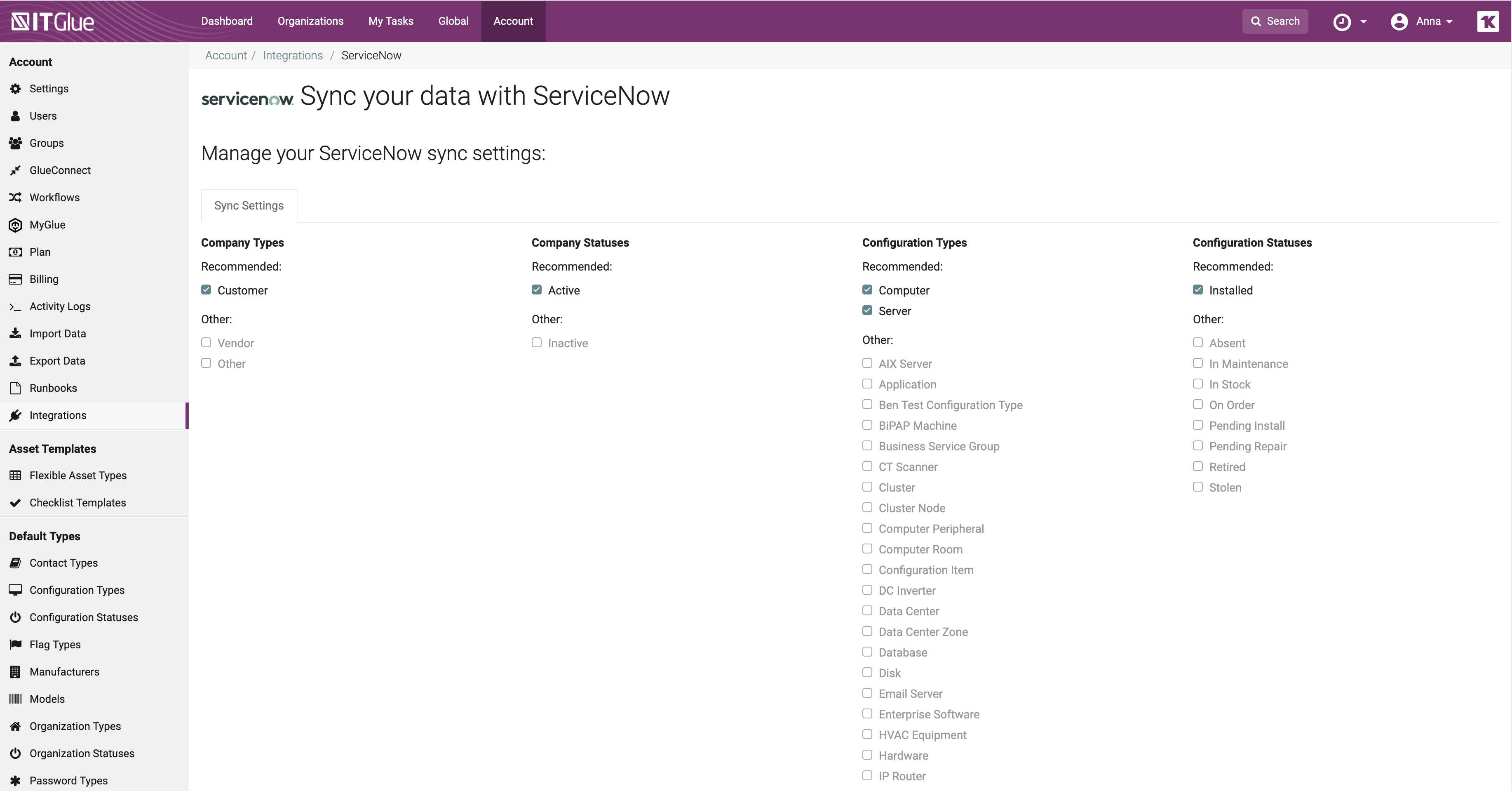Select My Tasks in the top navigation
Image resolution: width=1512 pixels, height=791 pixels.
coord(390,21)
